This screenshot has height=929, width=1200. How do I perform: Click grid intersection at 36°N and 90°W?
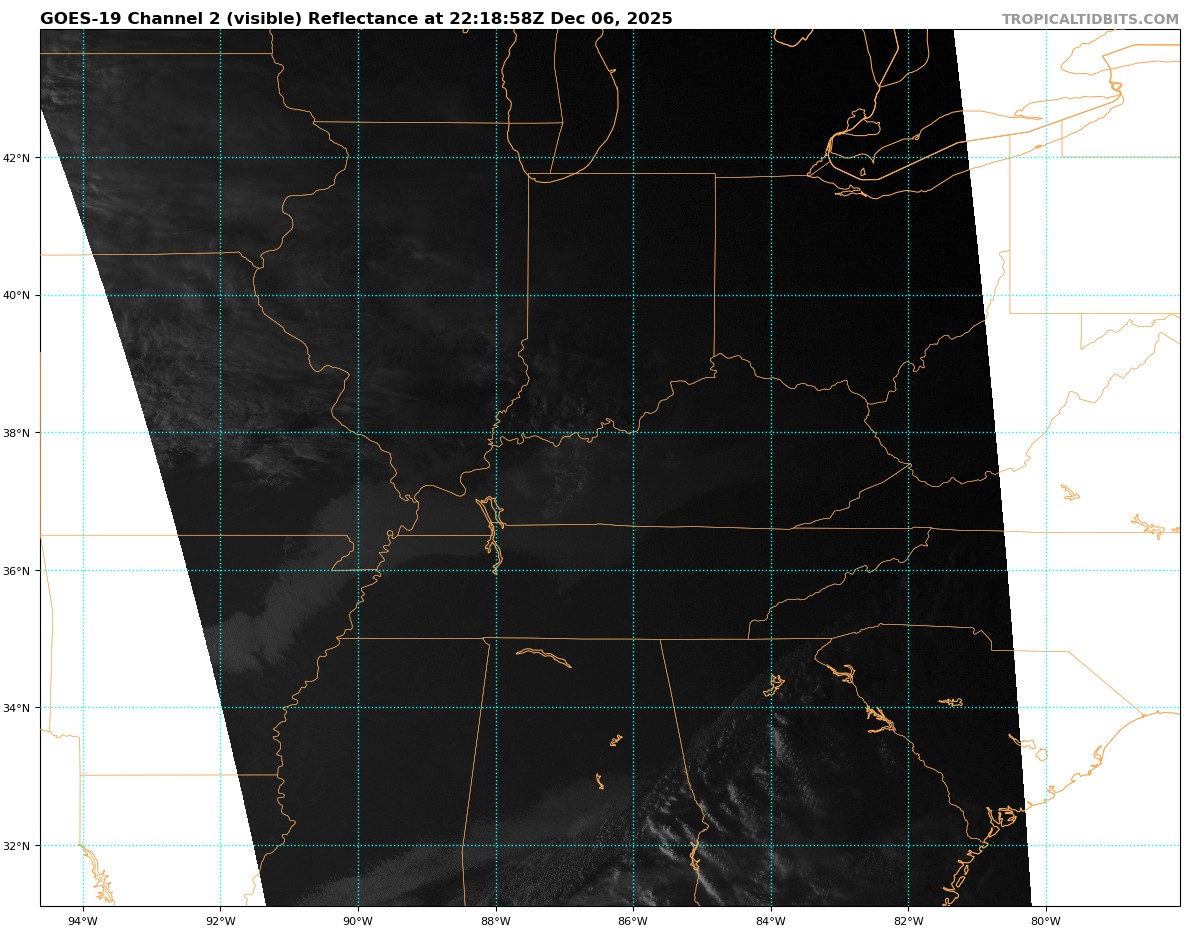click(x=358, y=571)
